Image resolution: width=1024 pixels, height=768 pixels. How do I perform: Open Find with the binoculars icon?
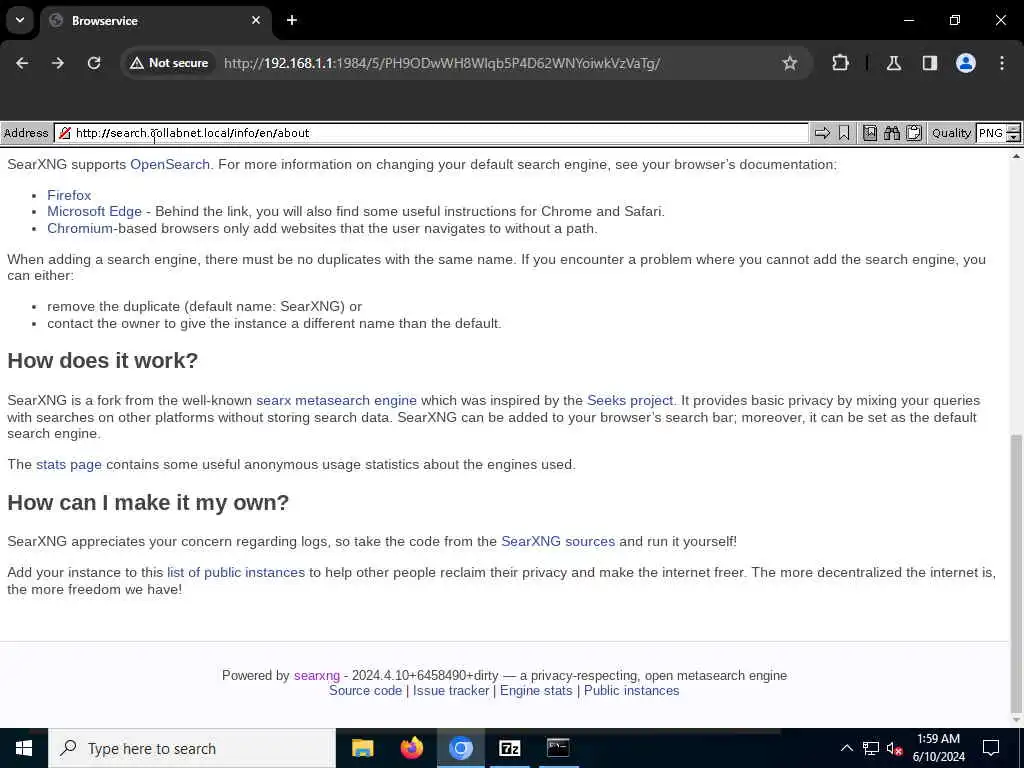click(x=891, y=133)
